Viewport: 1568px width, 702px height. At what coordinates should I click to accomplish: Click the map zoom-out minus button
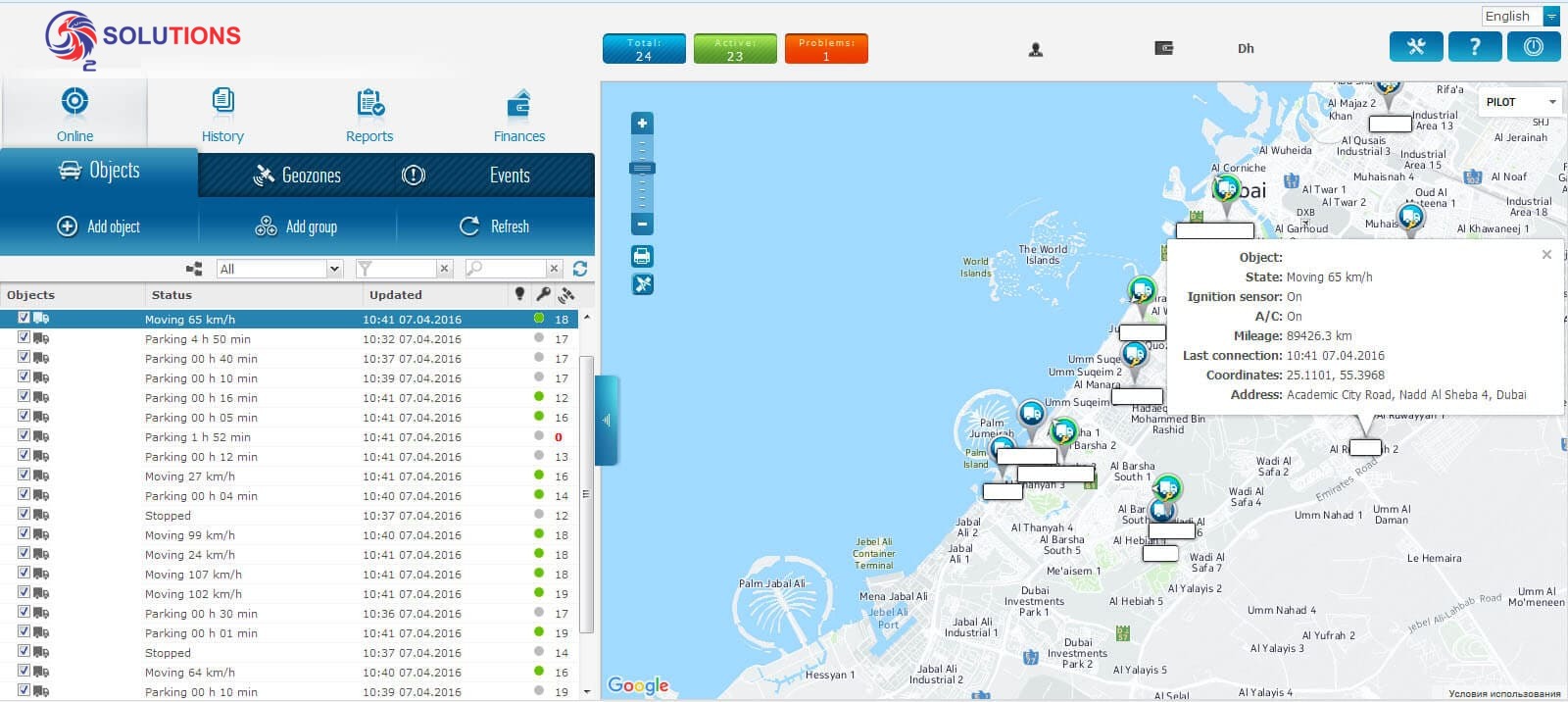tap(642, 225)
